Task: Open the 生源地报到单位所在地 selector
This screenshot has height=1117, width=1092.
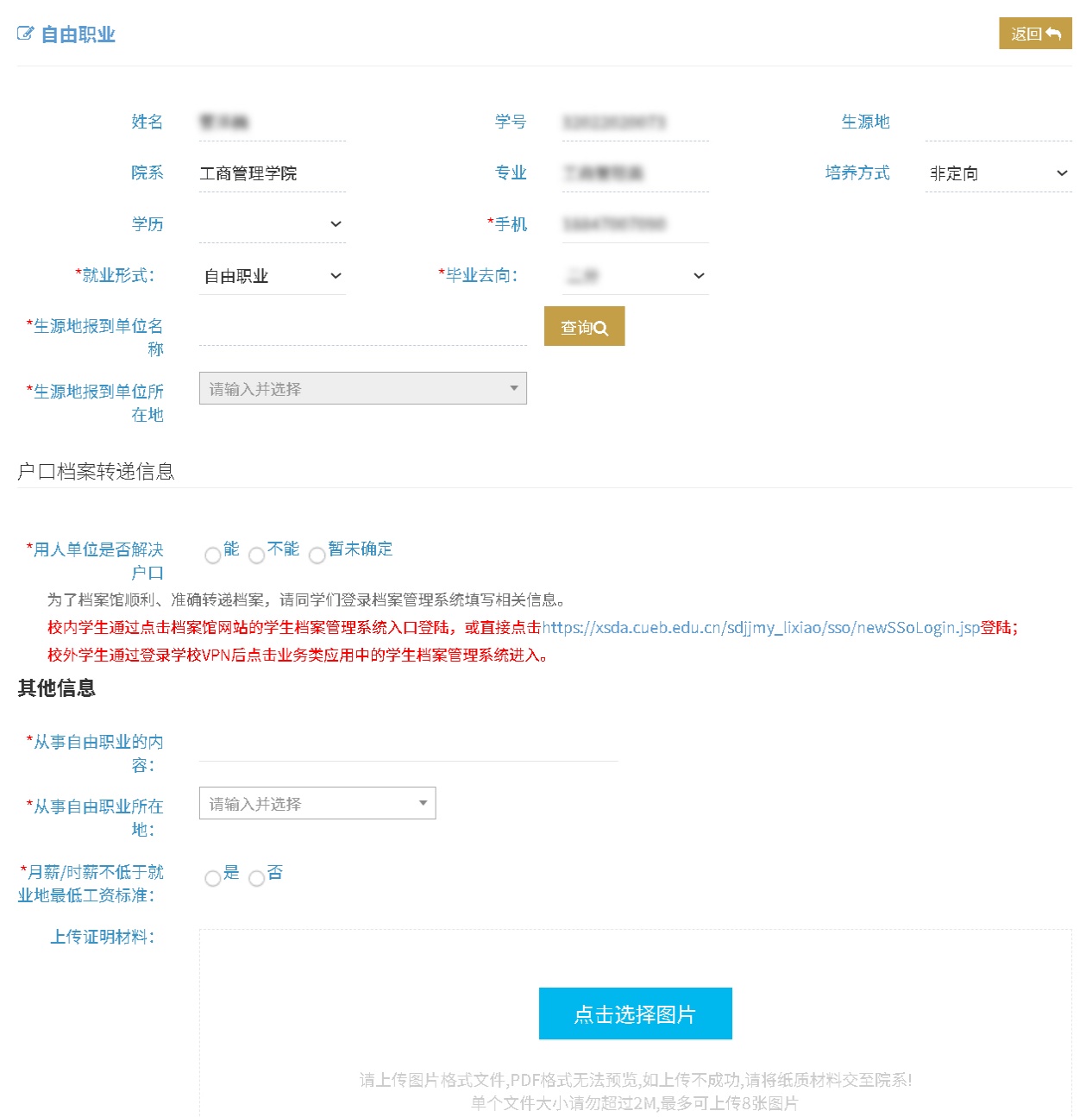Action: pyautogui.click(x=362, y=389)
